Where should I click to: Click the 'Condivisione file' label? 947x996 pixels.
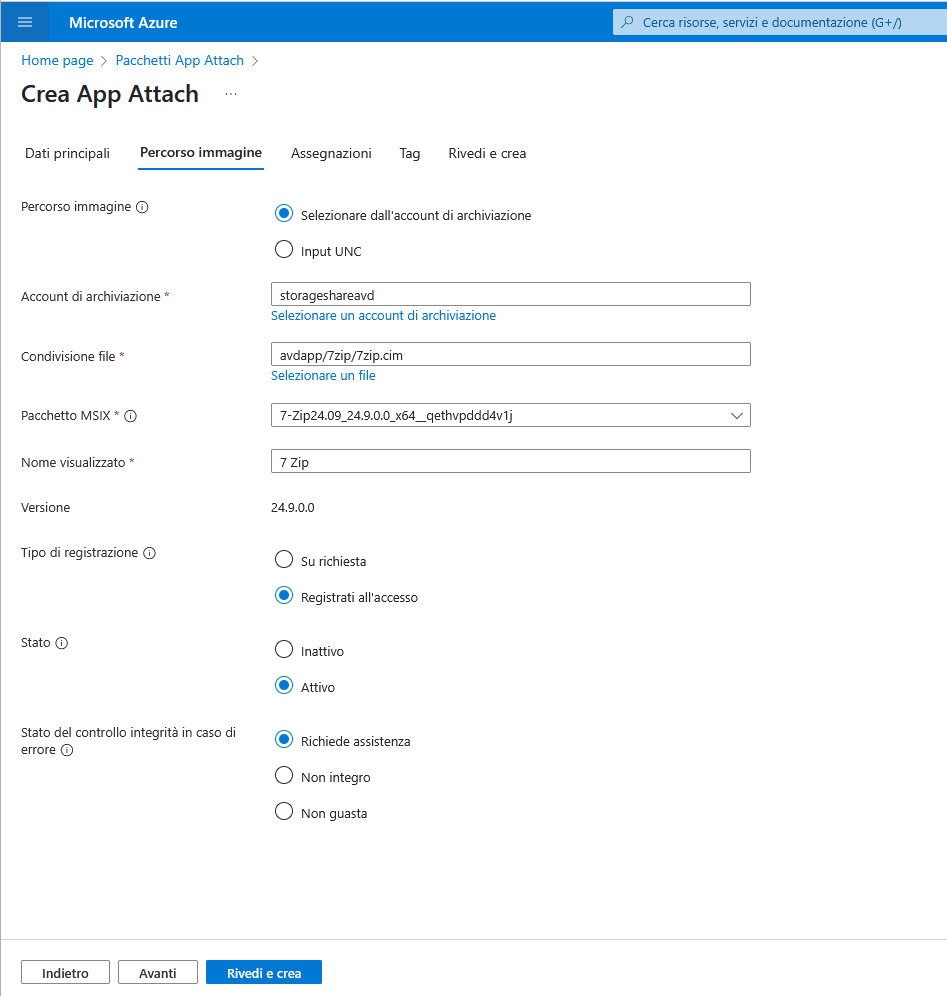click(68, 357)
